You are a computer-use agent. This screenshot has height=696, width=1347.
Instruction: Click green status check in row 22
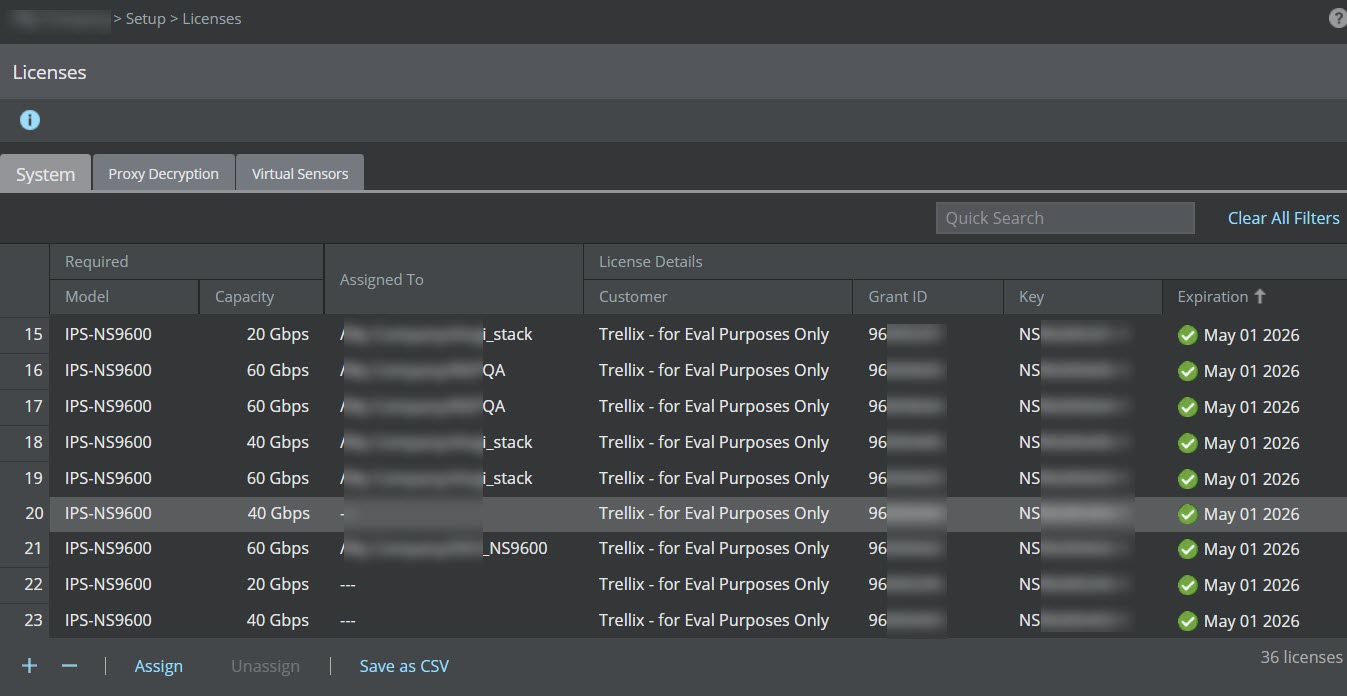click(x=1188, y=585)
